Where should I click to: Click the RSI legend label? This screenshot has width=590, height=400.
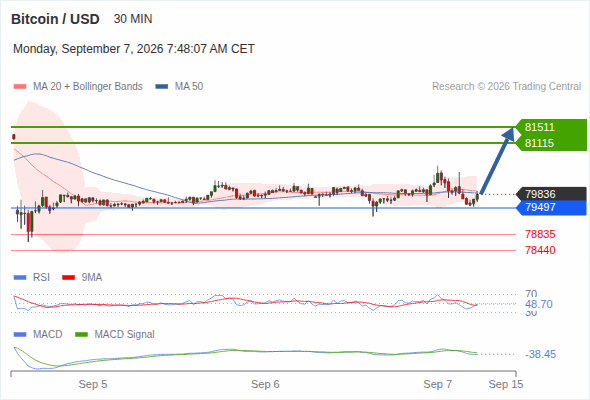(41, 278)
